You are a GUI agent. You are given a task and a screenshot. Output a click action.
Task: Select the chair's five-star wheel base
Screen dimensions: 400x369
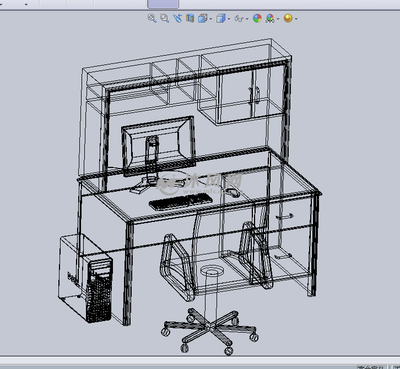tap(210, 331)
